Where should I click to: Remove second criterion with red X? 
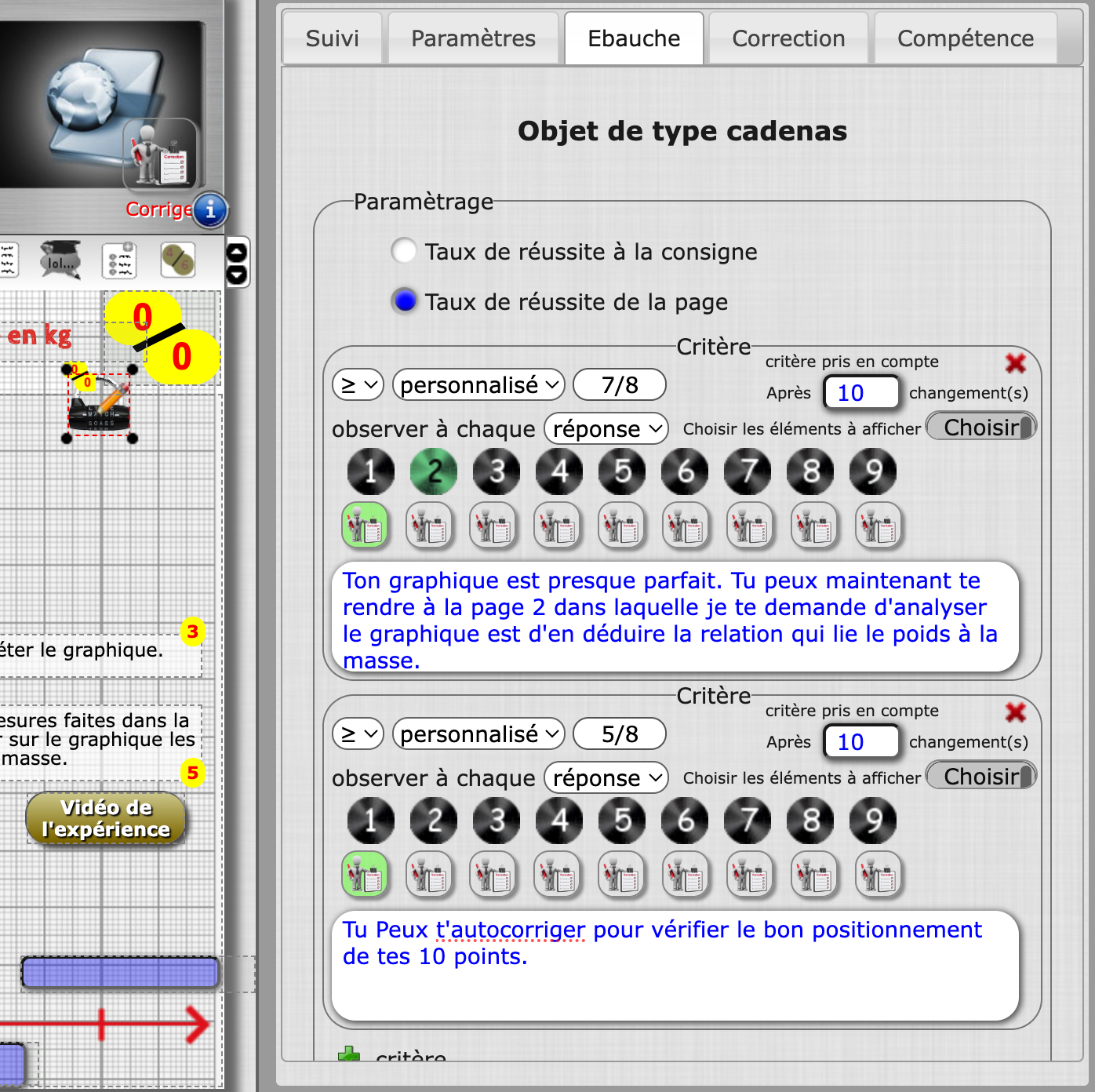pos(1016,712)
